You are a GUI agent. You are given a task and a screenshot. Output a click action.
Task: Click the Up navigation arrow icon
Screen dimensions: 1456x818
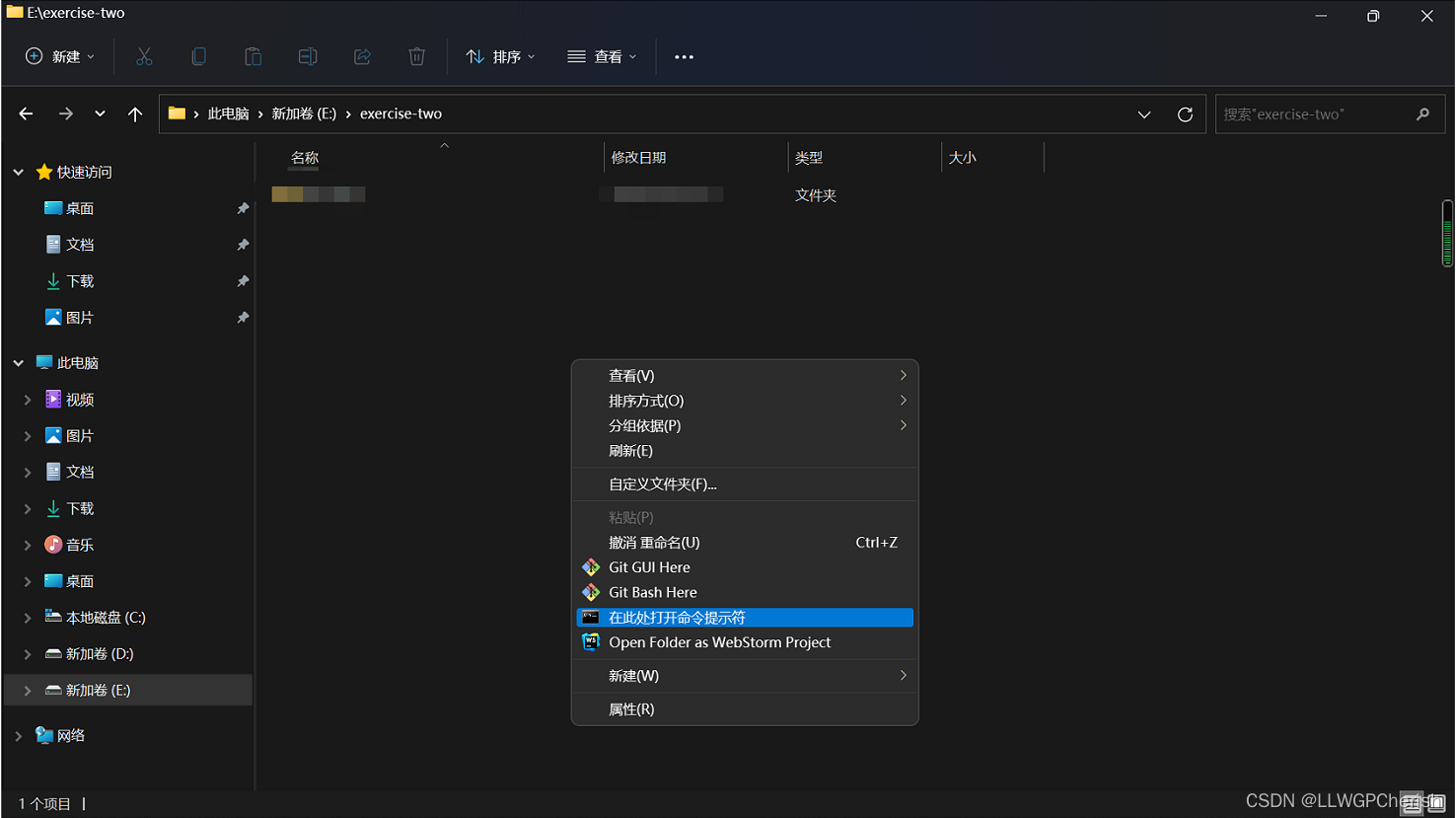pyautogui.click(x=135, y=113)
